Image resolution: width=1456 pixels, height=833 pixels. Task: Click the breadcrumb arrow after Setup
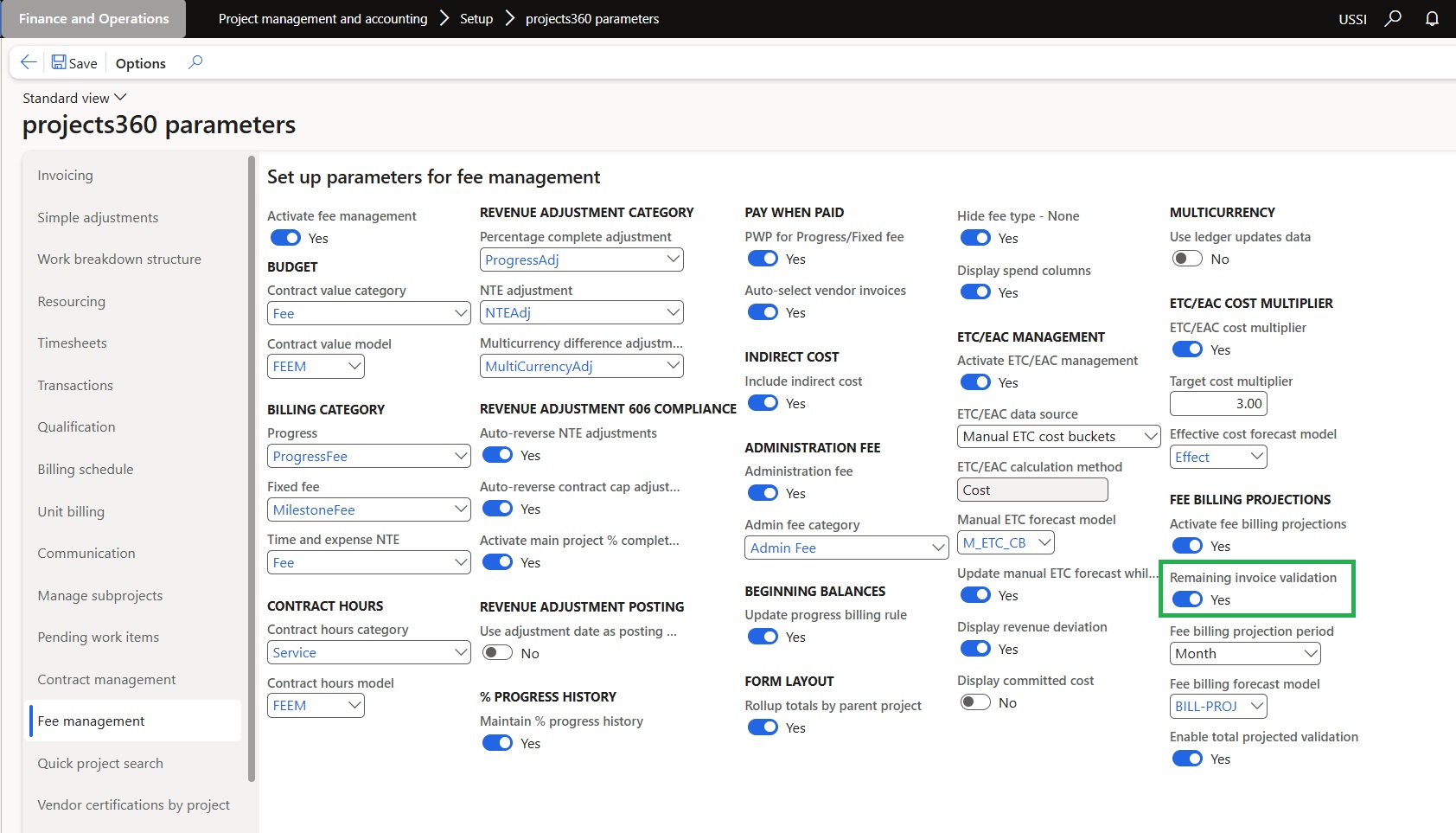509,18
